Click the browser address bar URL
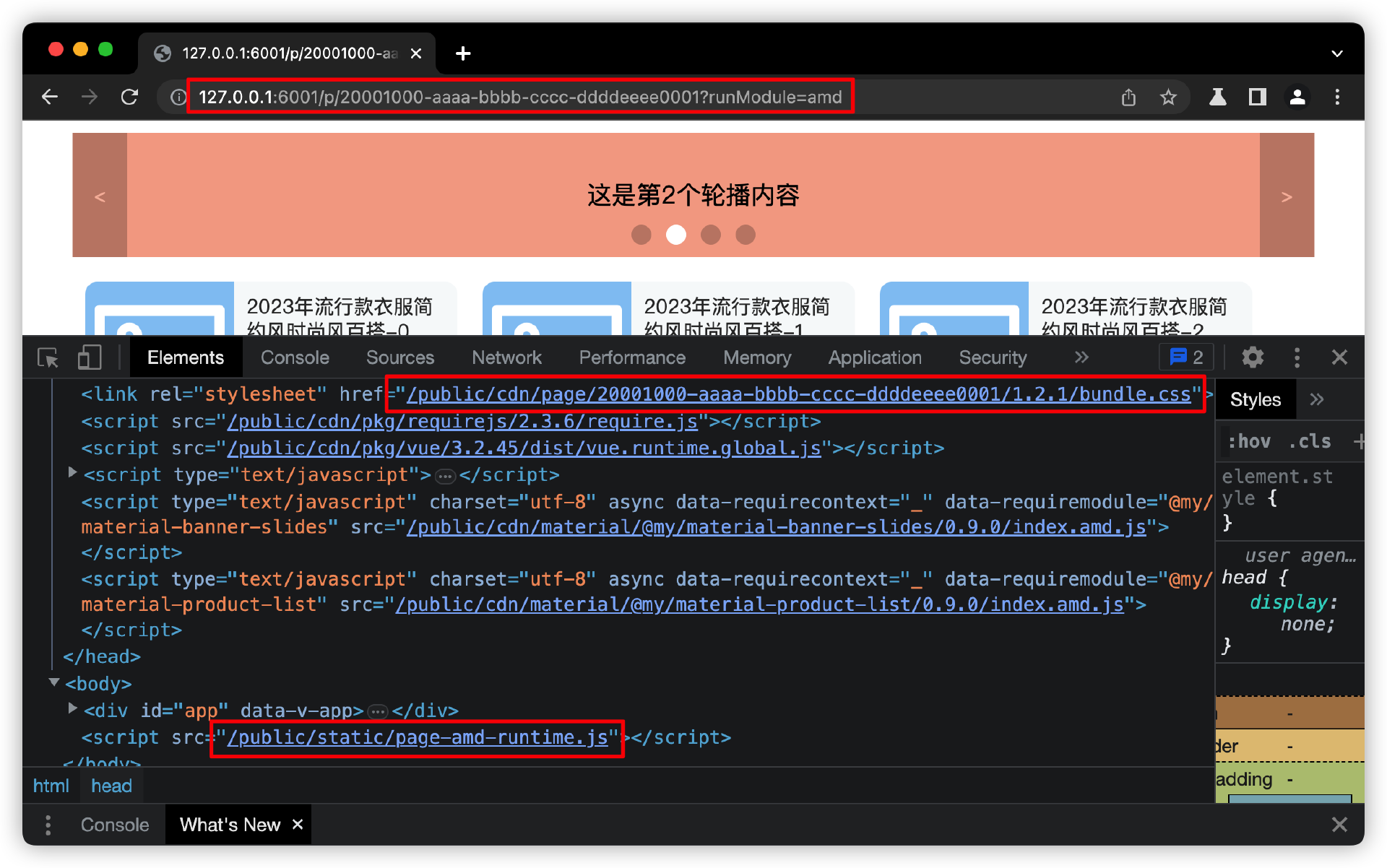 520,97
